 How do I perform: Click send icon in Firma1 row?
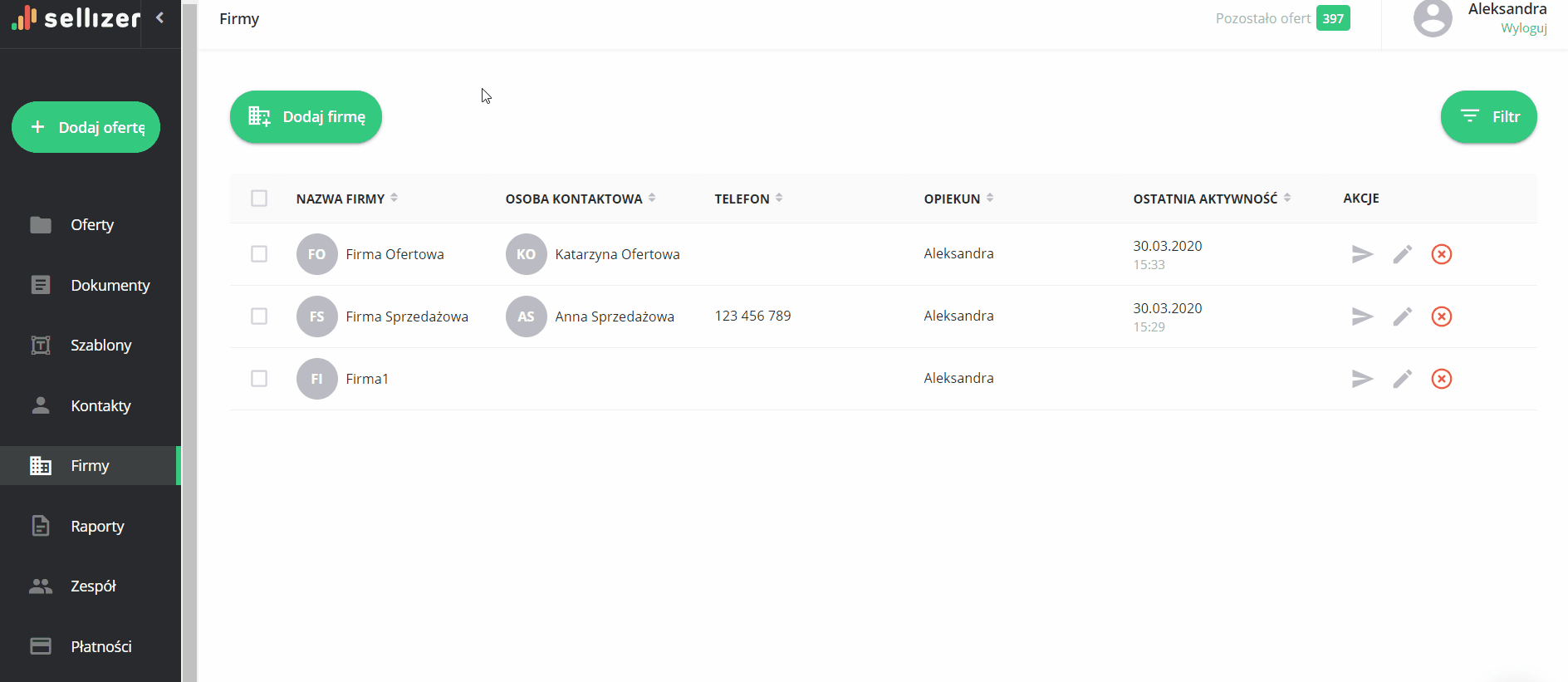[x=1362, y=379]
